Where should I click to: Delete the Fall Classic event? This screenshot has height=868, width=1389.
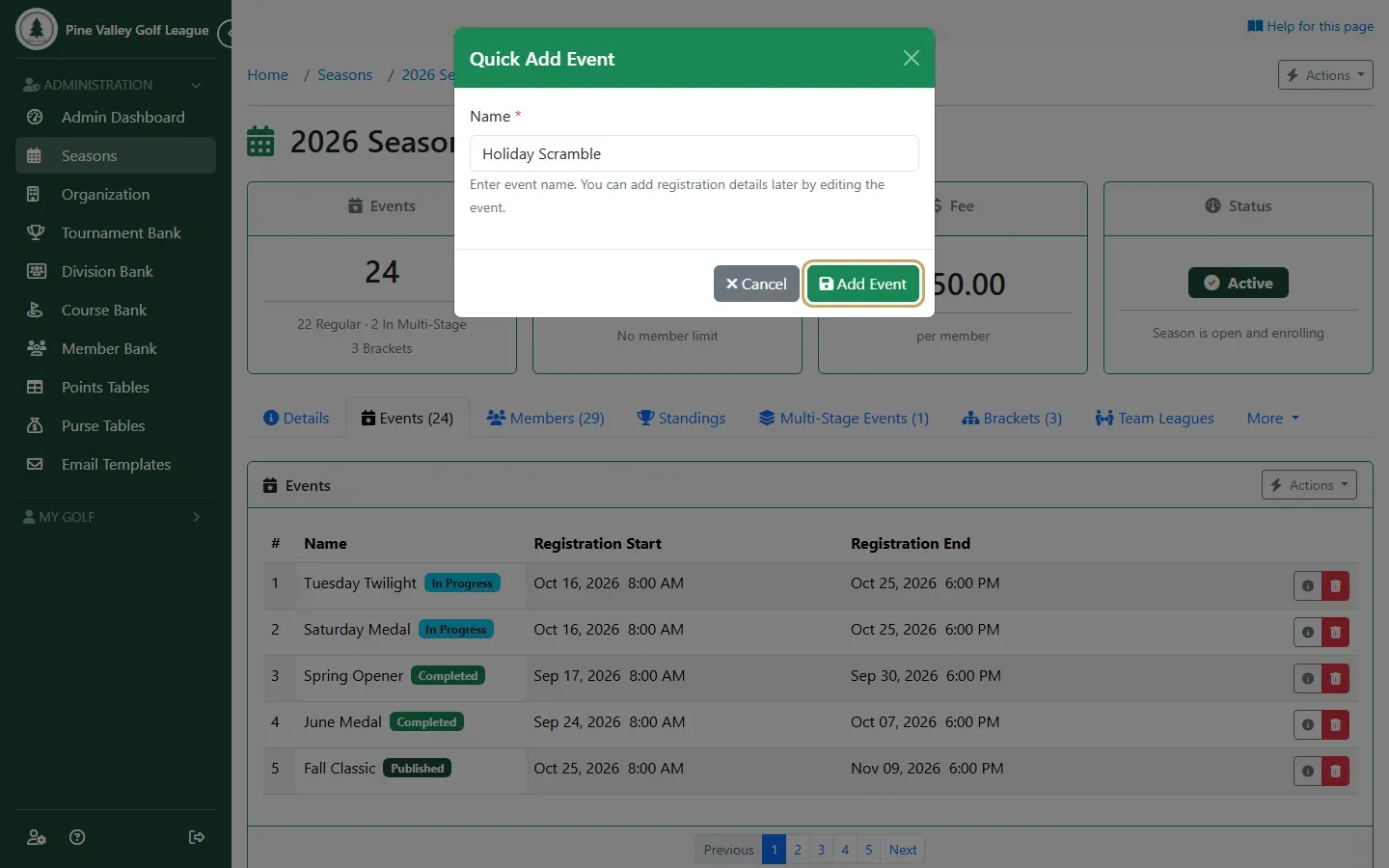click(x=1335, y=771)
